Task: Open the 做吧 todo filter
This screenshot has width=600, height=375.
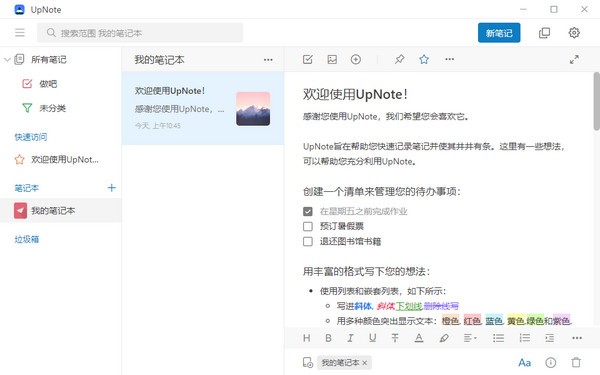Action: tap(48, 84)
